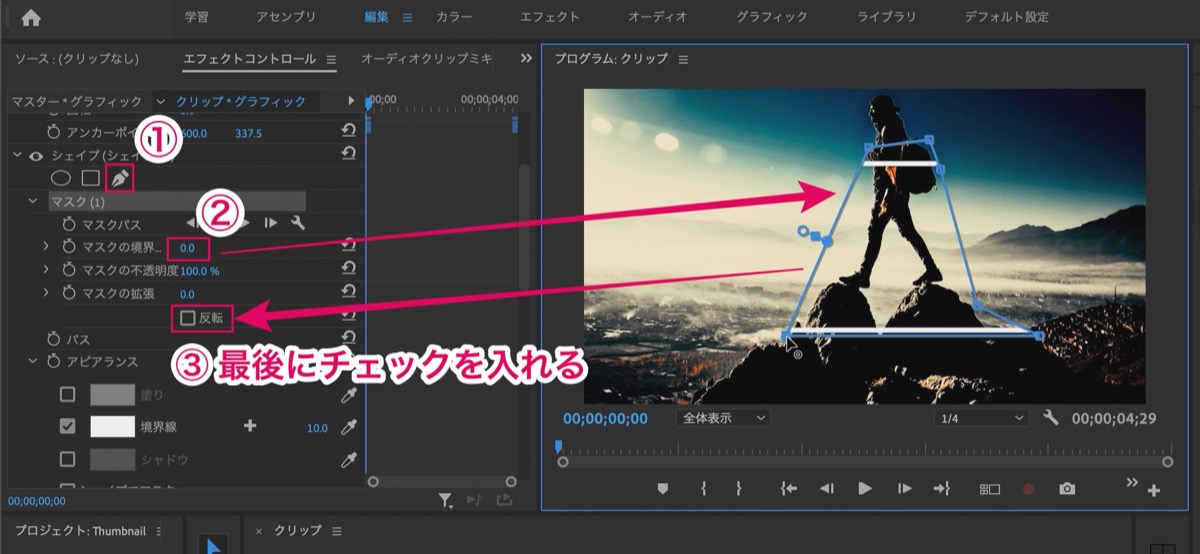Open the グラフィック workspace
1200x554 pixels.
771,17
